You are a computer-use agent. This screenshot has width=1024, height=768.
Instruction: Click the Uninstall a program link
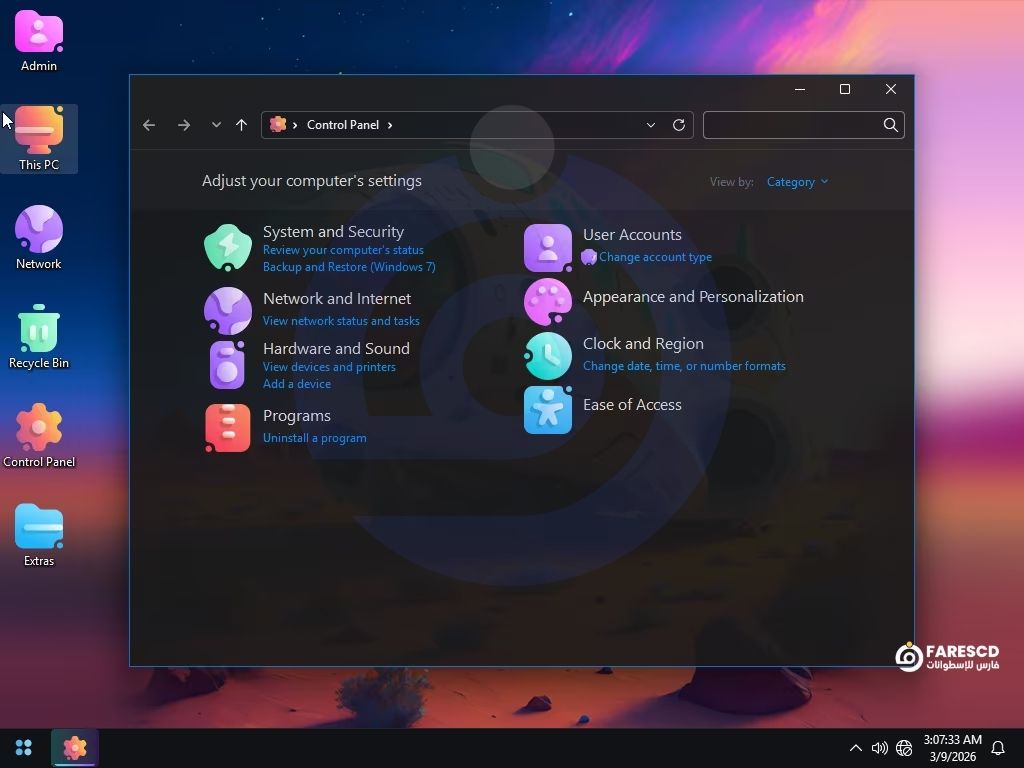(x=314, y=438)
